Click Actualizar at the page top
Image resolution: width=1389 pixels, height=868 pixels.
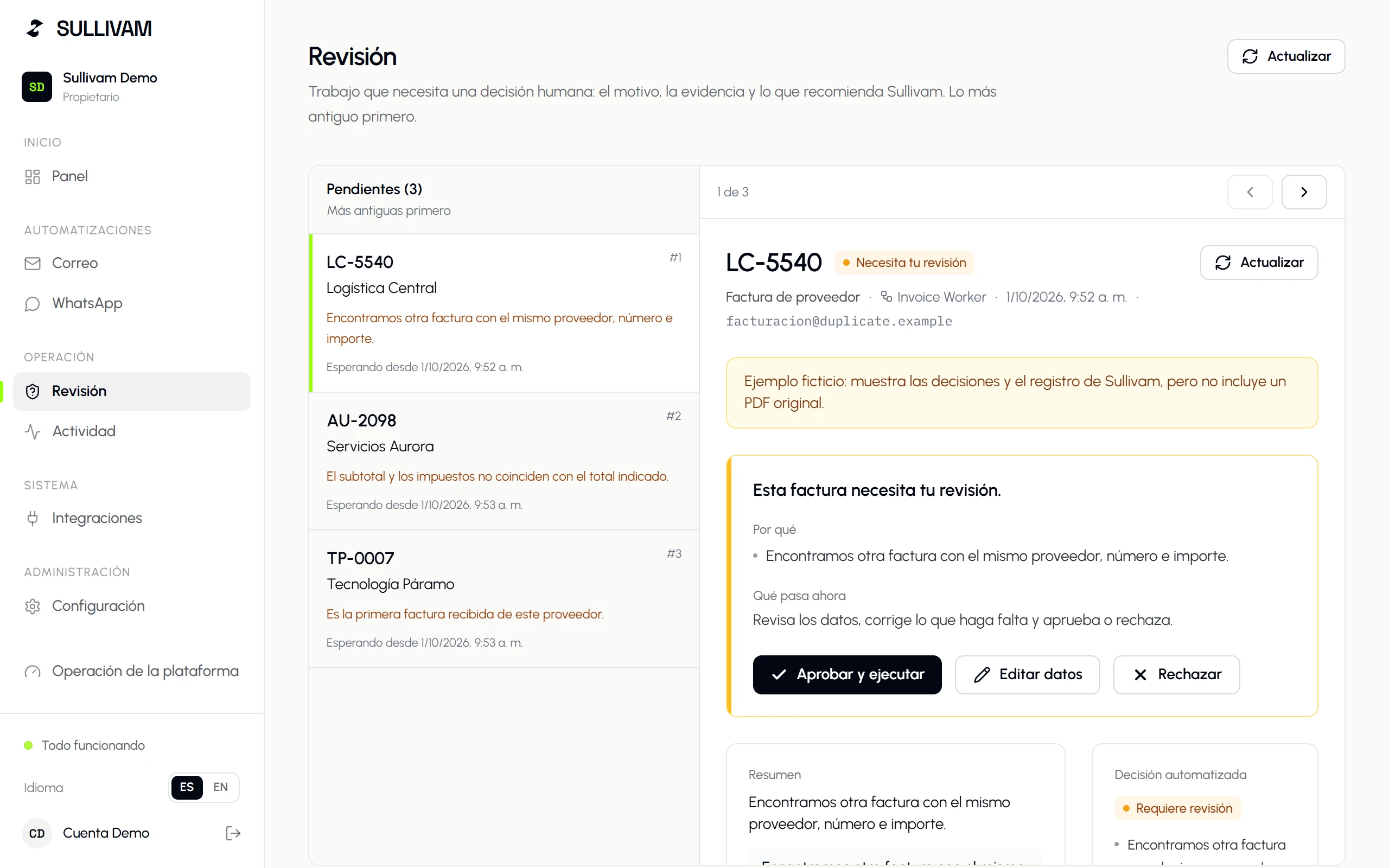pos(1286,56)
